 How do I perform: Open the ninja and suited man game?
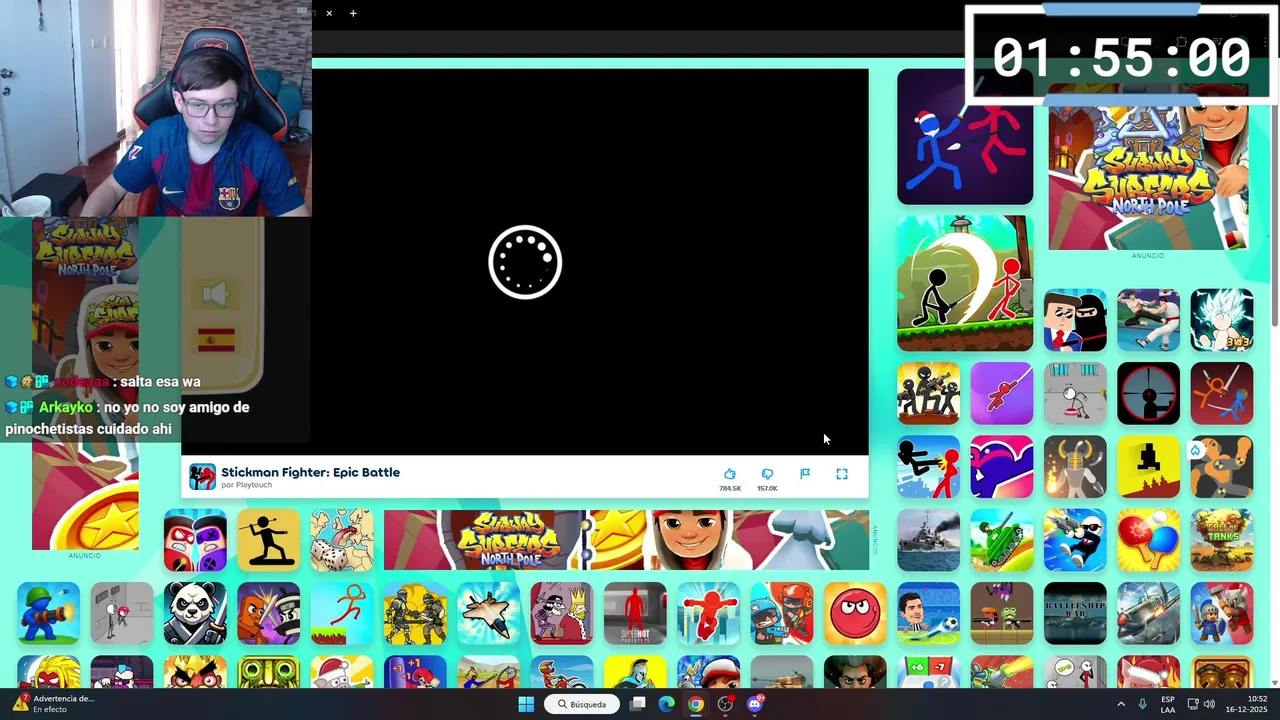(1075, 320)
